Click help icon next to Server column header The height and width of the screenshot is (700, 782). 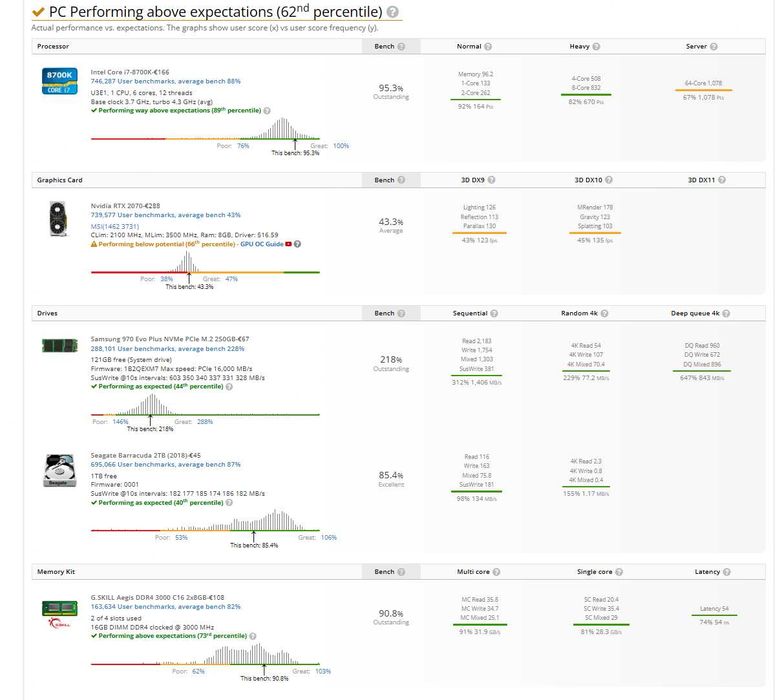[x=714, y=46]
